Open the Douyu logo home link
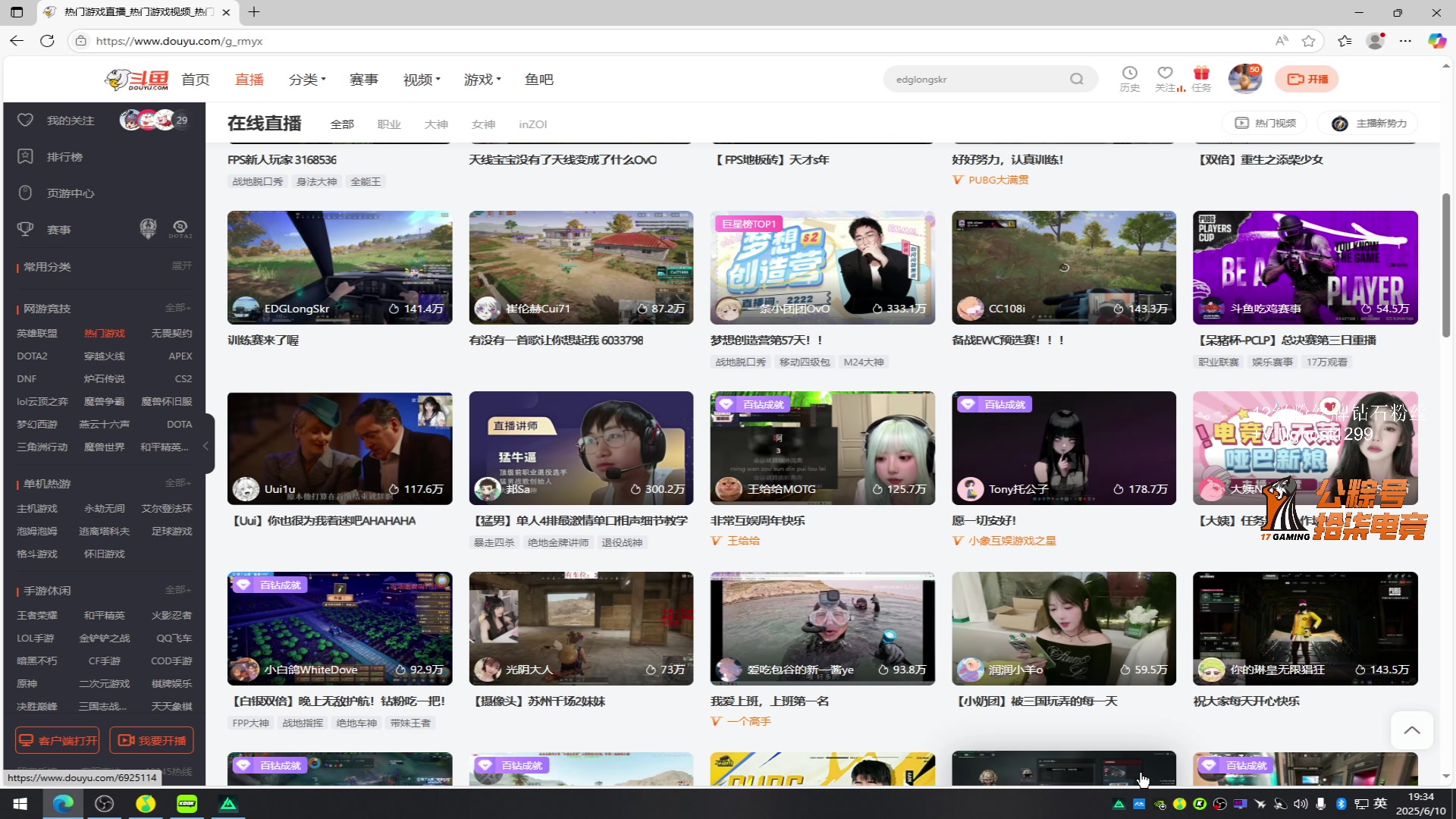This screenshot has width=1456, height=819. [137, 79]
